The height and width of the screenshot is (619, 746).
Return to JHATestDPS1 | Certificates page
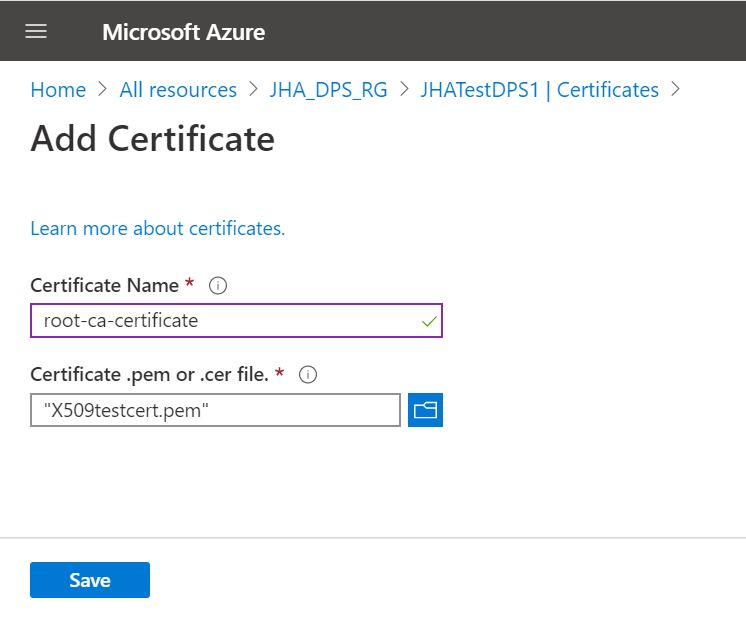point(539,90)
